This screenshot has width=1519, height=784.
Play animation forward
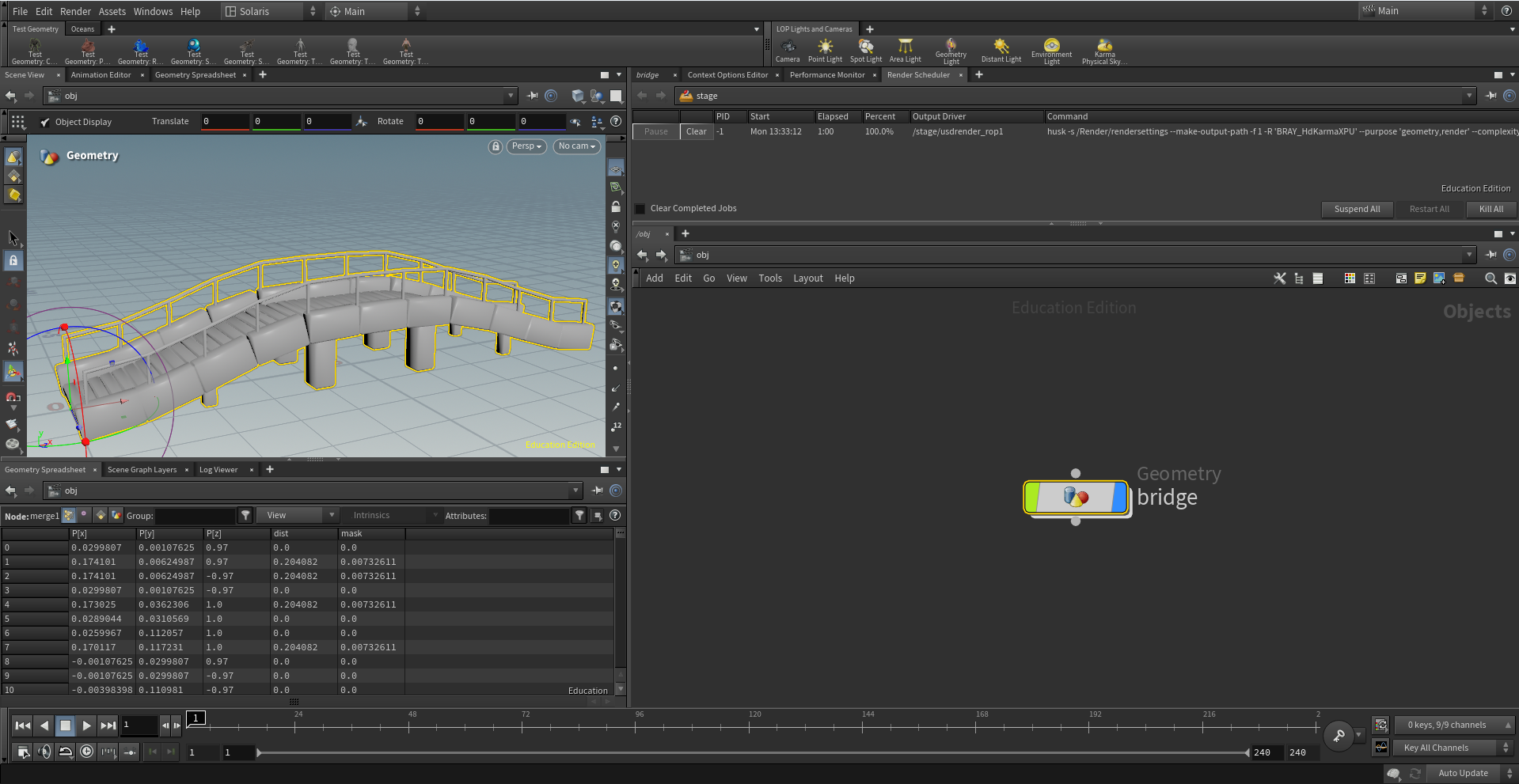pyautogui.click(x=87, y=725)
